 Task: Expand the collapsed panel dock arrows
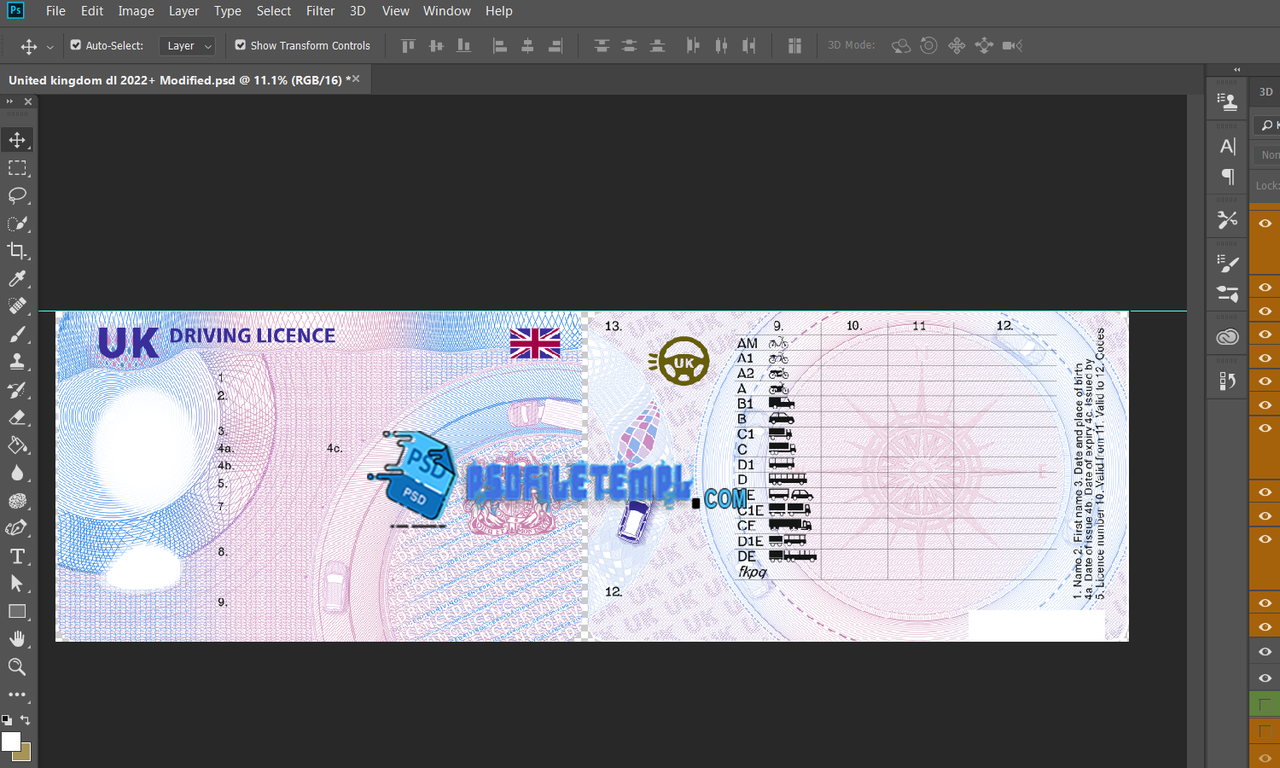click(x=1237, y=70)
